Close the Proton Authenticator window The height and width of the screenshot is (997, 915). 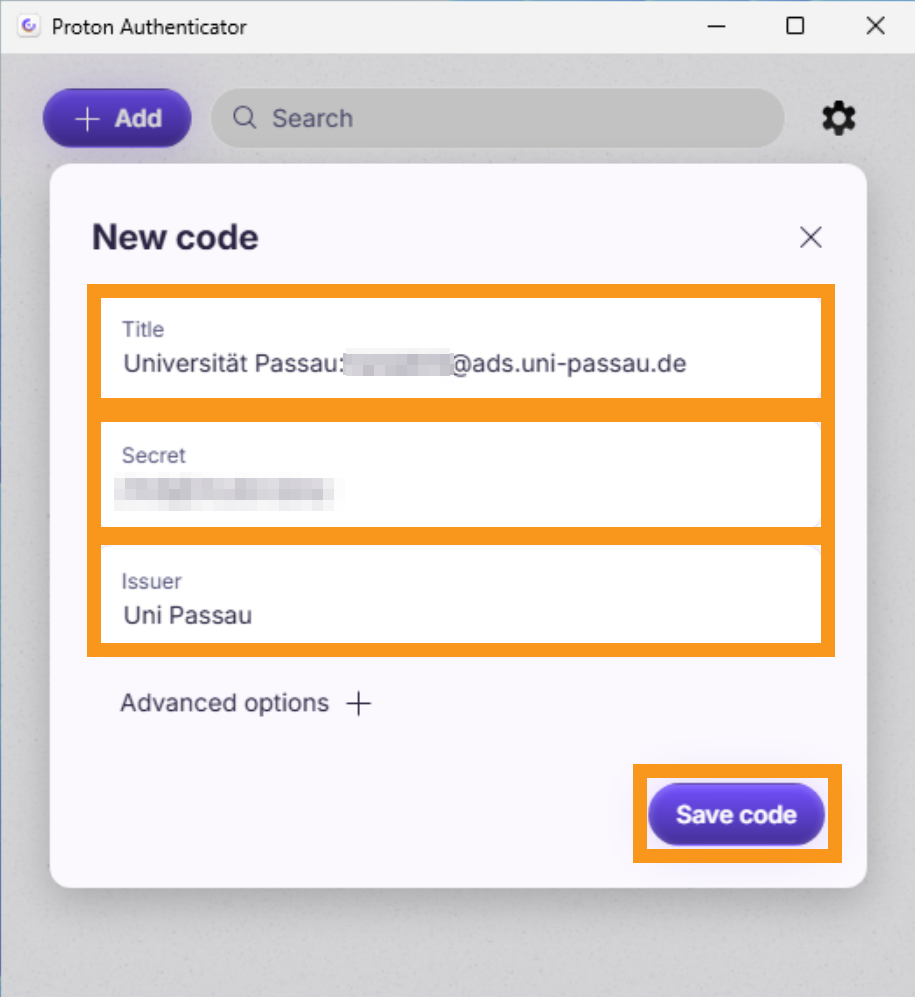(x=875, y=27)
